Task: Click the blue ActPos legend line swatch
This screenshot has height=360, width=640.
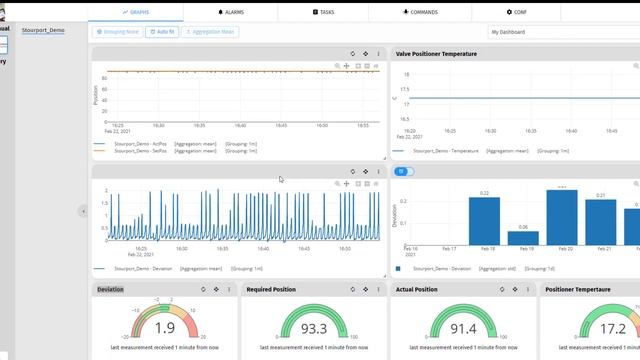Action: [99, 144]
